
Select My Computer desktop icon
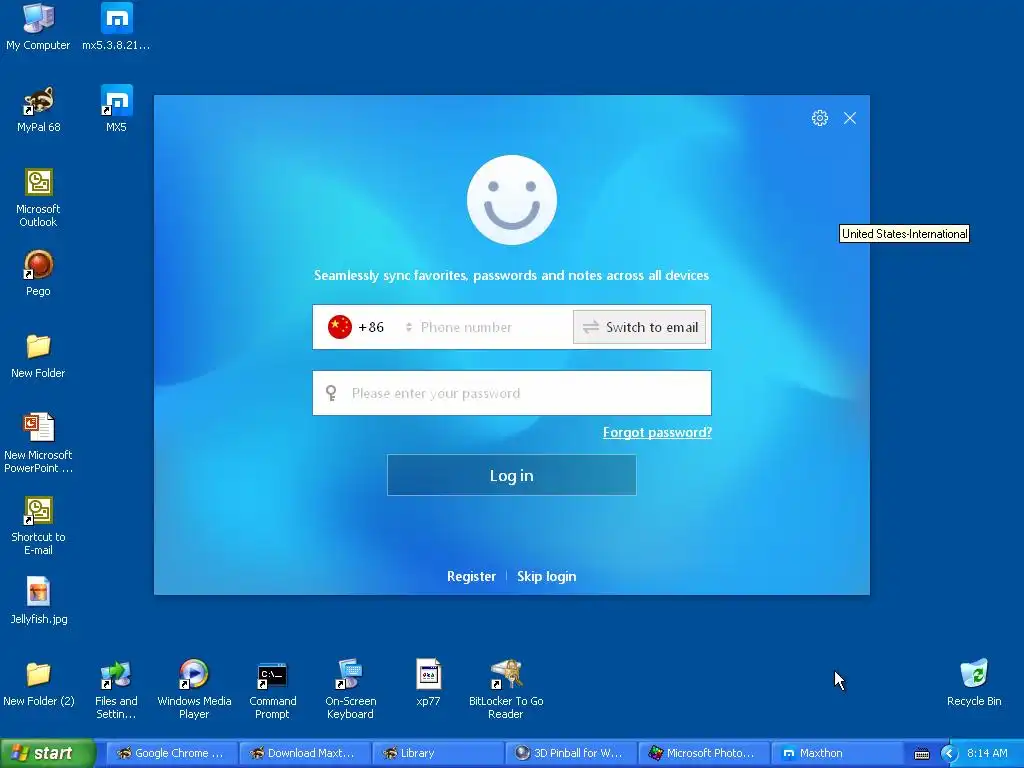tap(38, 27)
